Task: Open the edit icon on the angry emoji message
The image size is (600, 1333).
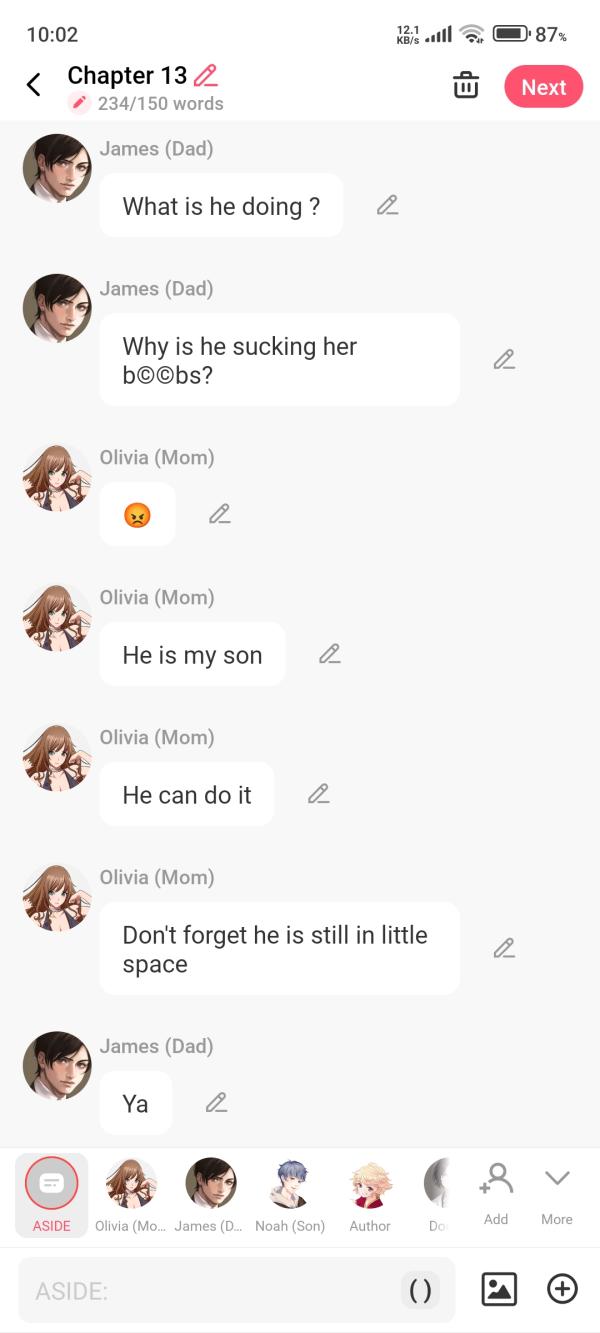Action: click(x=218, y=513)
